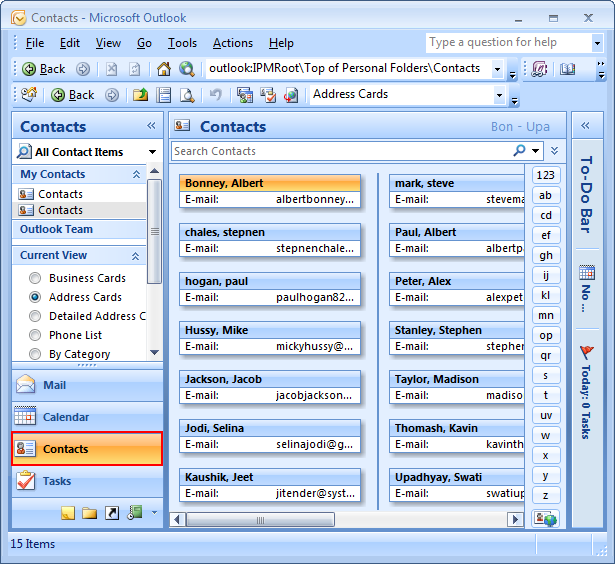
Task: Click the Refresh page icon in web toolbar
Action: pos(135,69)
